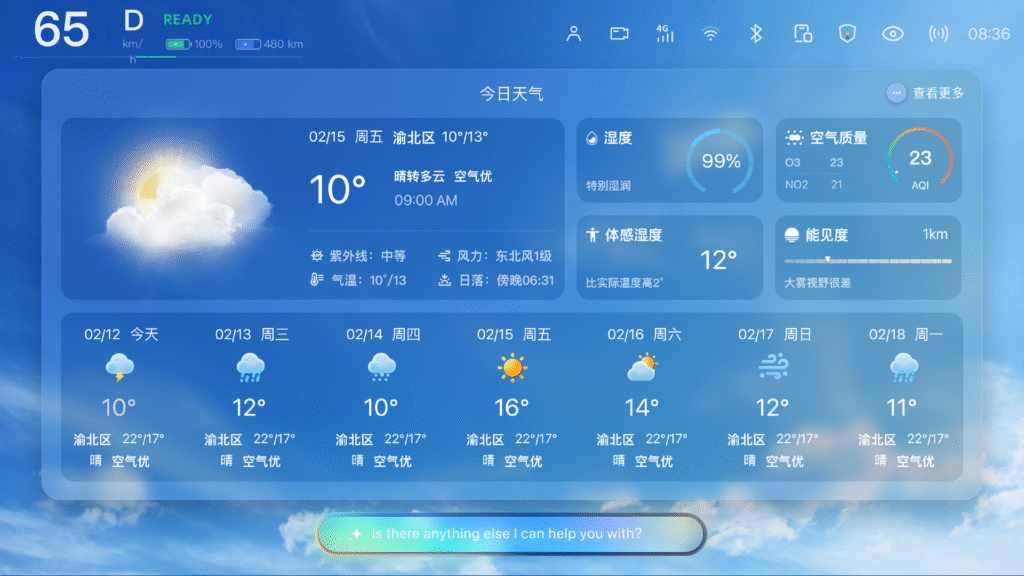Toggle the eye monitoring icon
1024x576 pixels.
pos(893,33)
